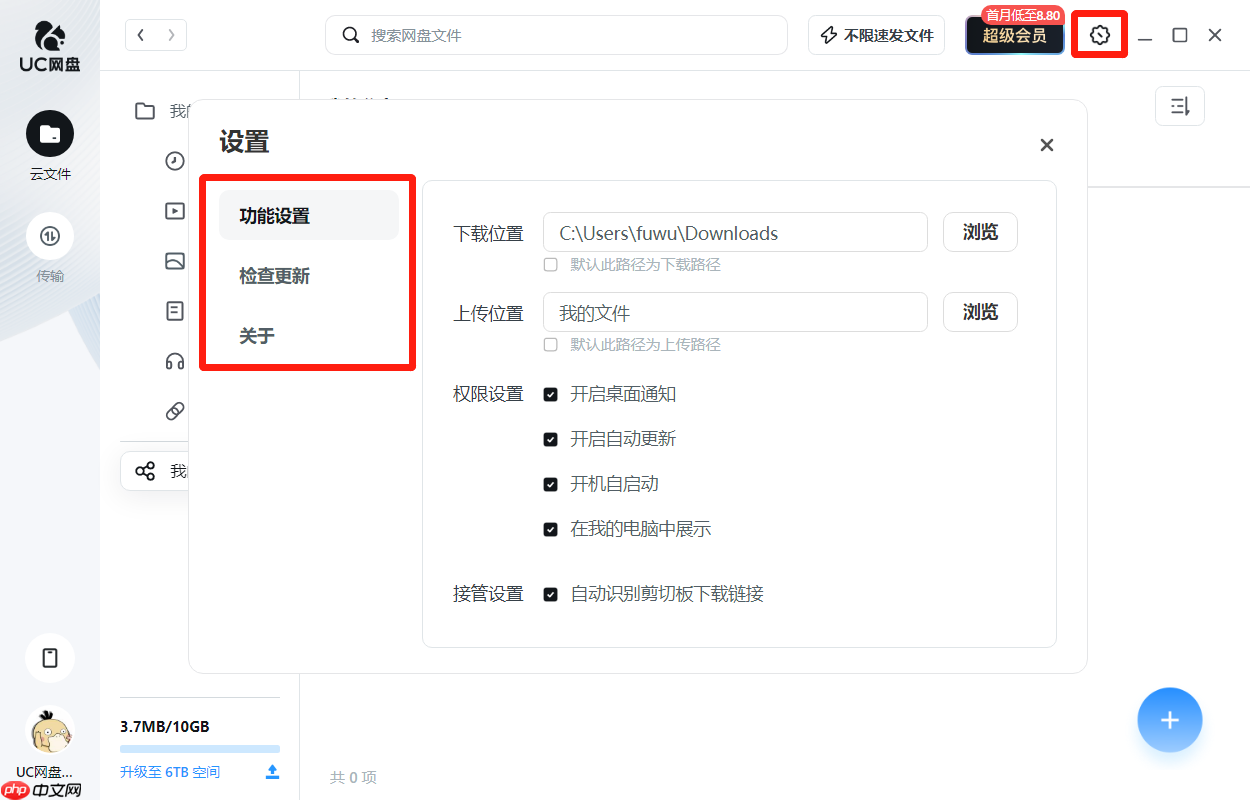
Task: Open the link category icon
Action: (175, 411)
